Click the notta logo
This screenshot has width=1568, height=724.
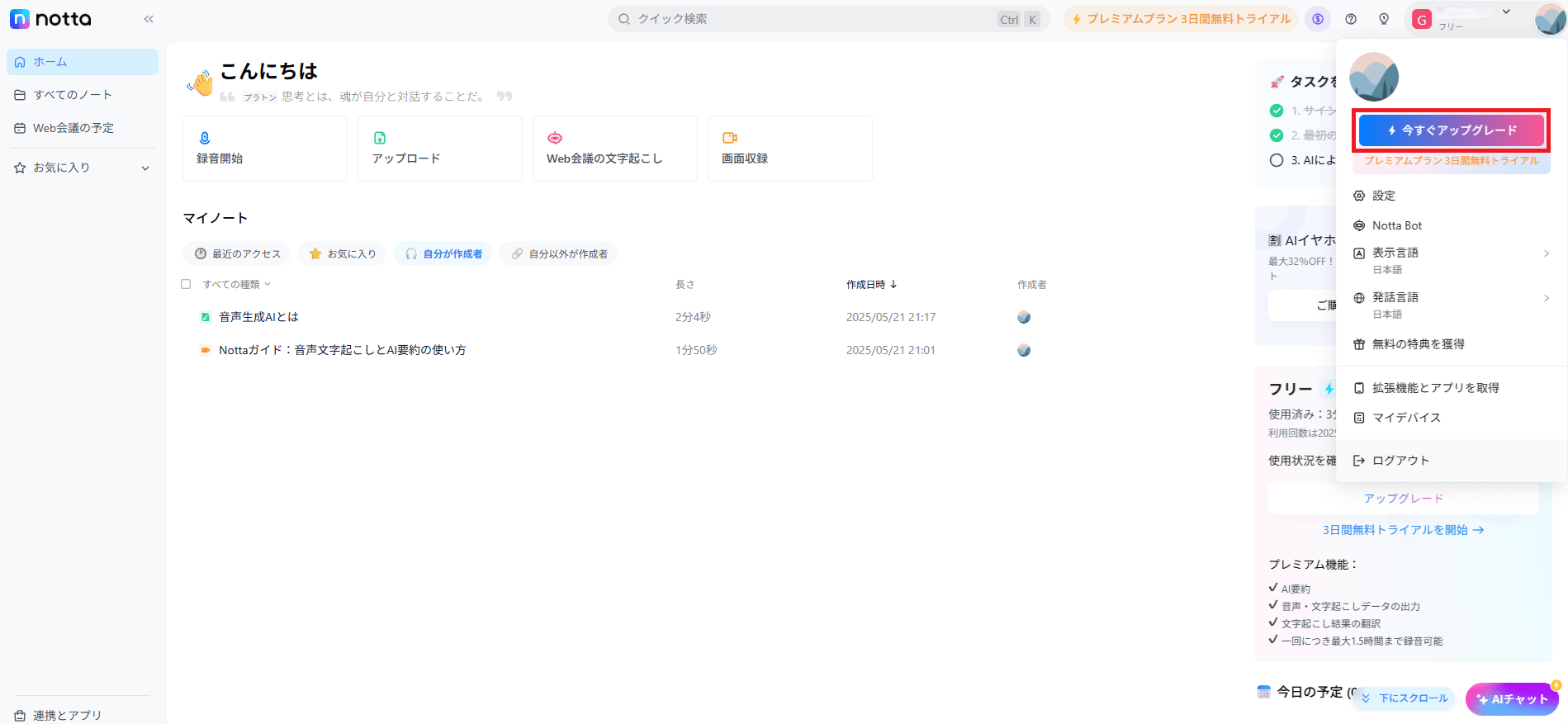click(x=50, y=19)
